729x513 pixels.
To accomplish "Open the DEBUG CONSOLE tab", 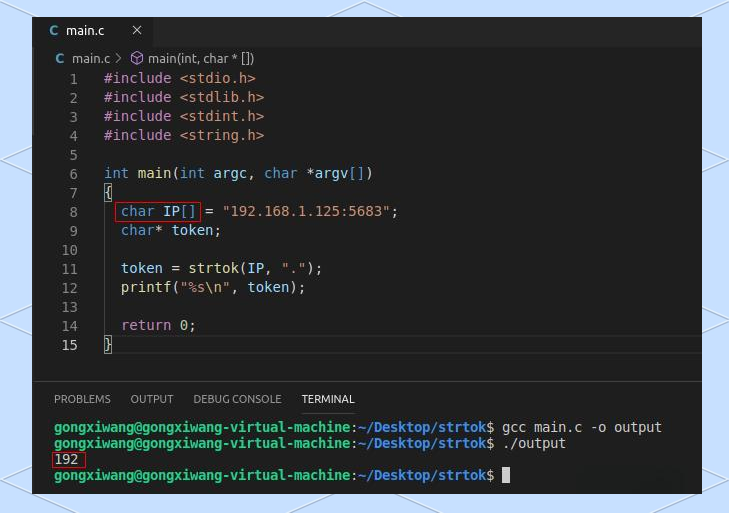I will (x=237, y=399).
